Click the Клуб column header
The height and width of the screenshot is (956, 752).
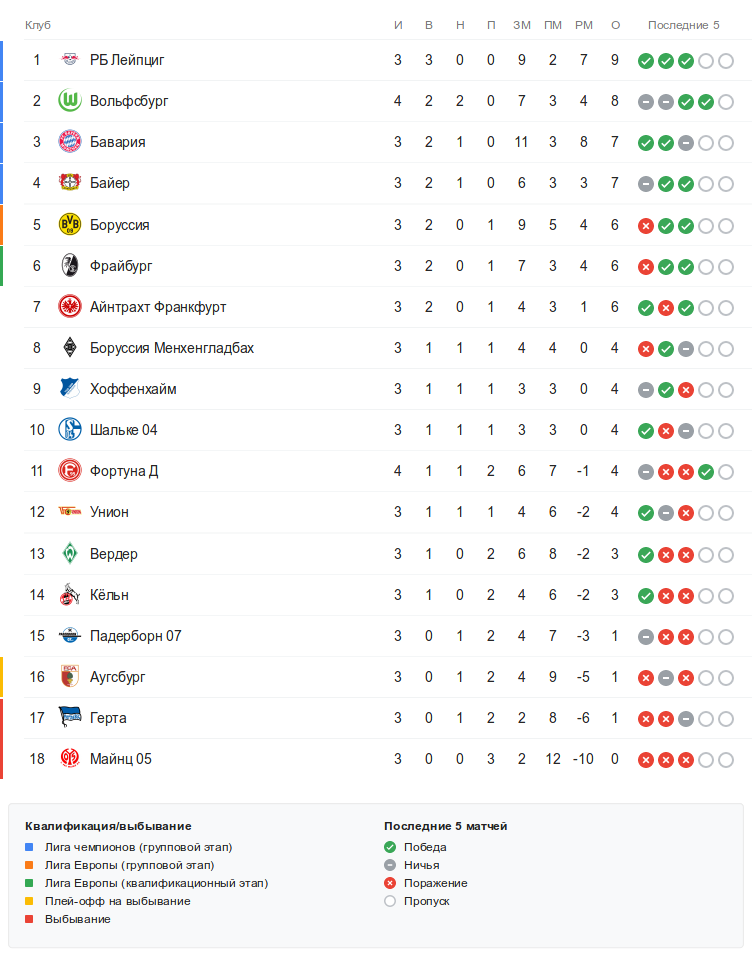point(38,24)
